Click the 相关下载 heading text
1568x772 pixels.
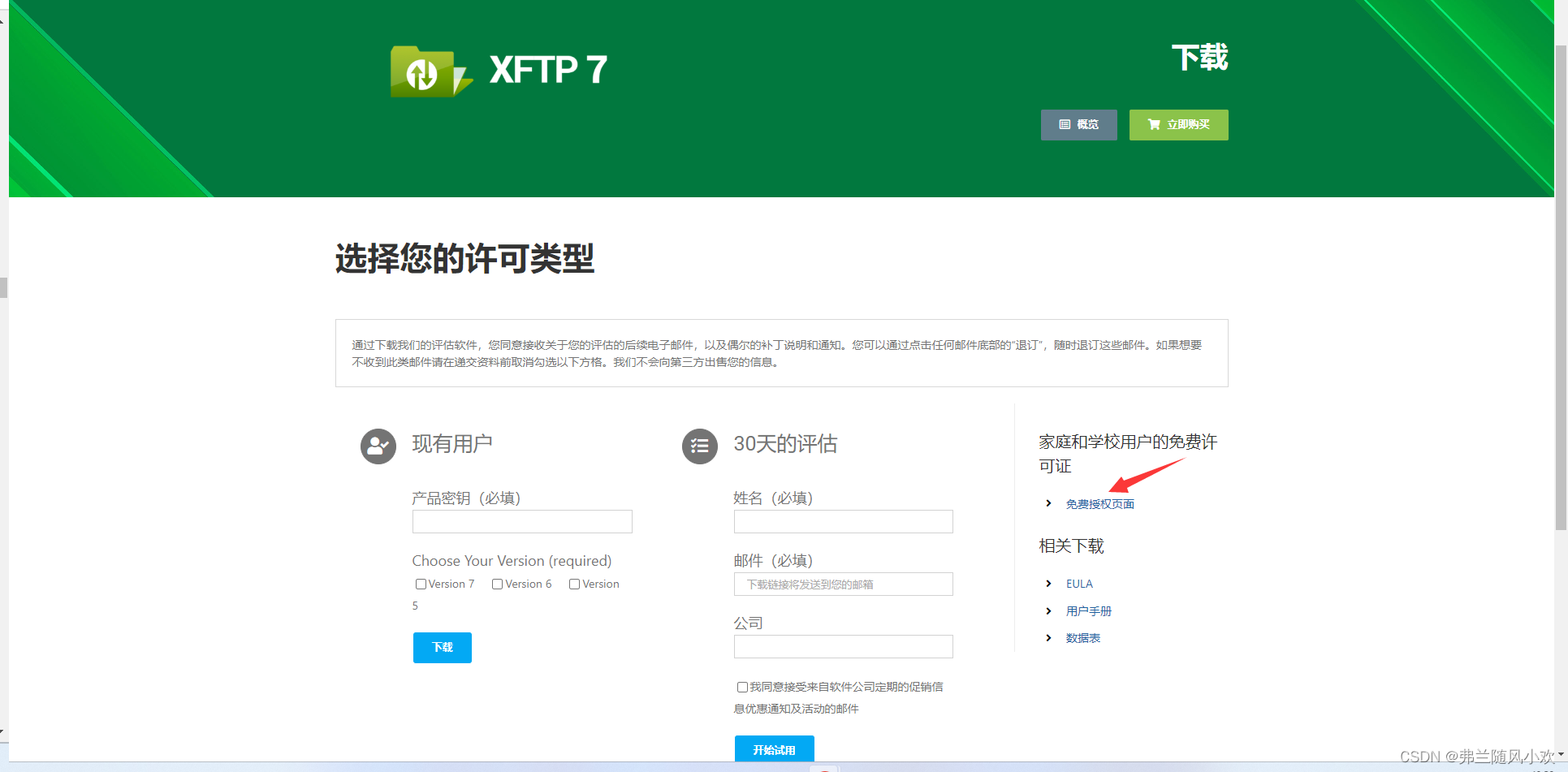click(x=1072, y=546)
